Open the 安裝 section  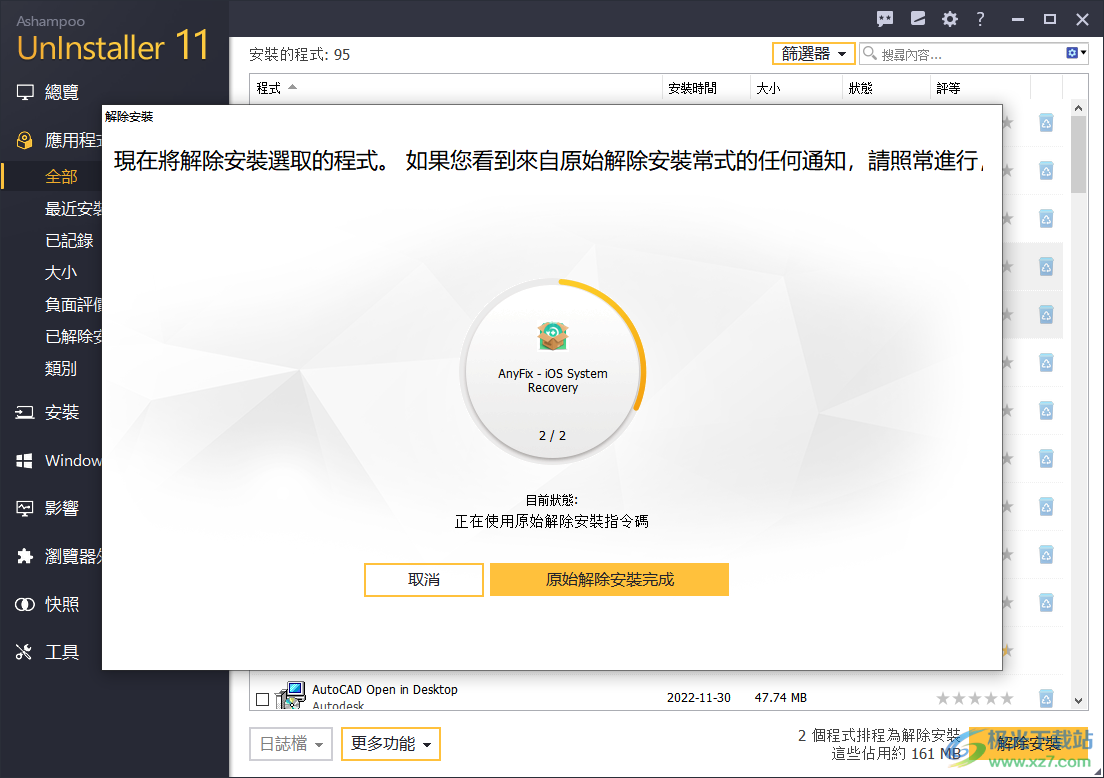pyautogui.click(x=61, y=412)
